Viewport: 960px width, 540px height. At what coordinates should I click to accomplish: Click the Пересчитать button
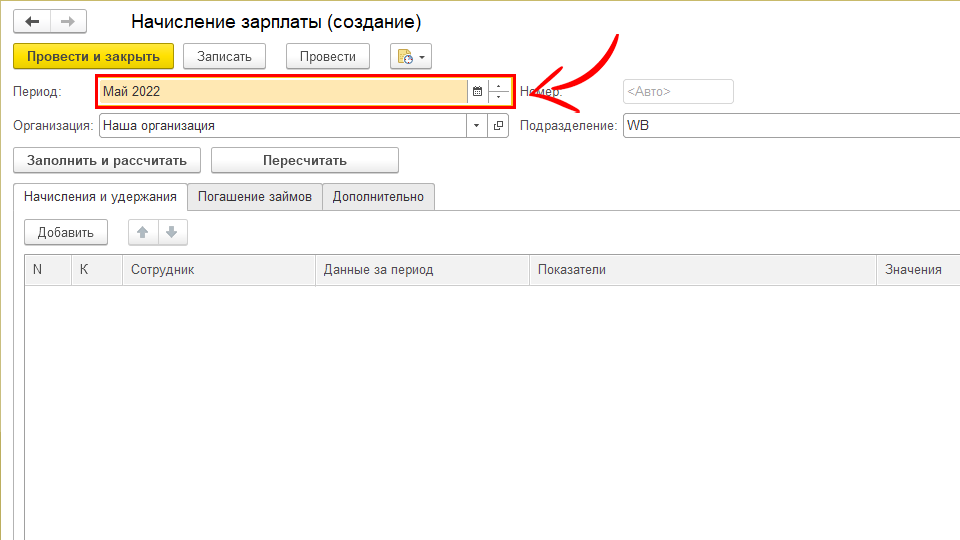coord(304,160)
